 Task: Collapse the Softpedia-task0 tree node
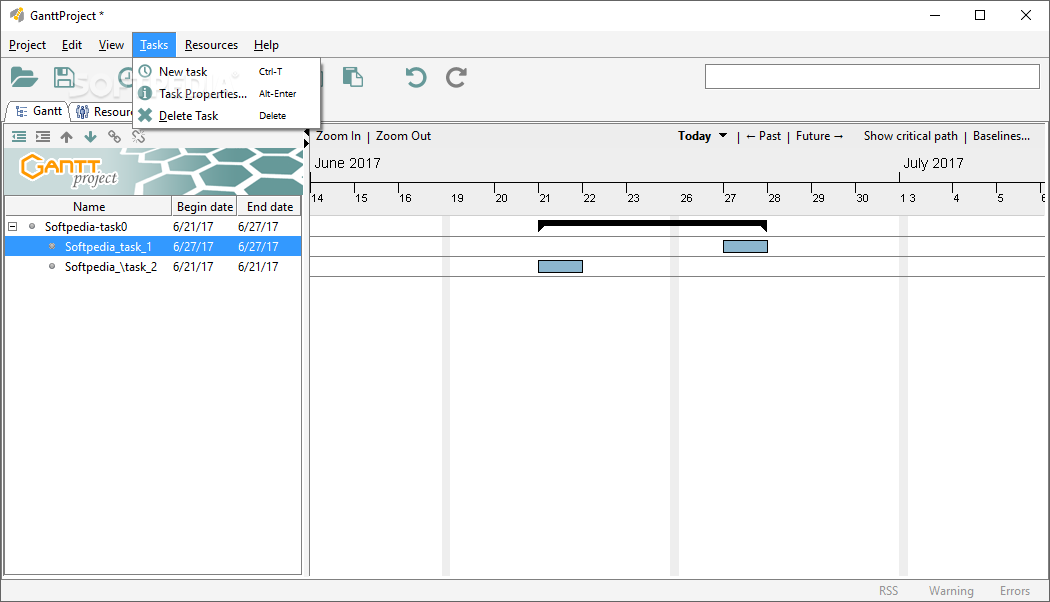[x=12, y=226]
